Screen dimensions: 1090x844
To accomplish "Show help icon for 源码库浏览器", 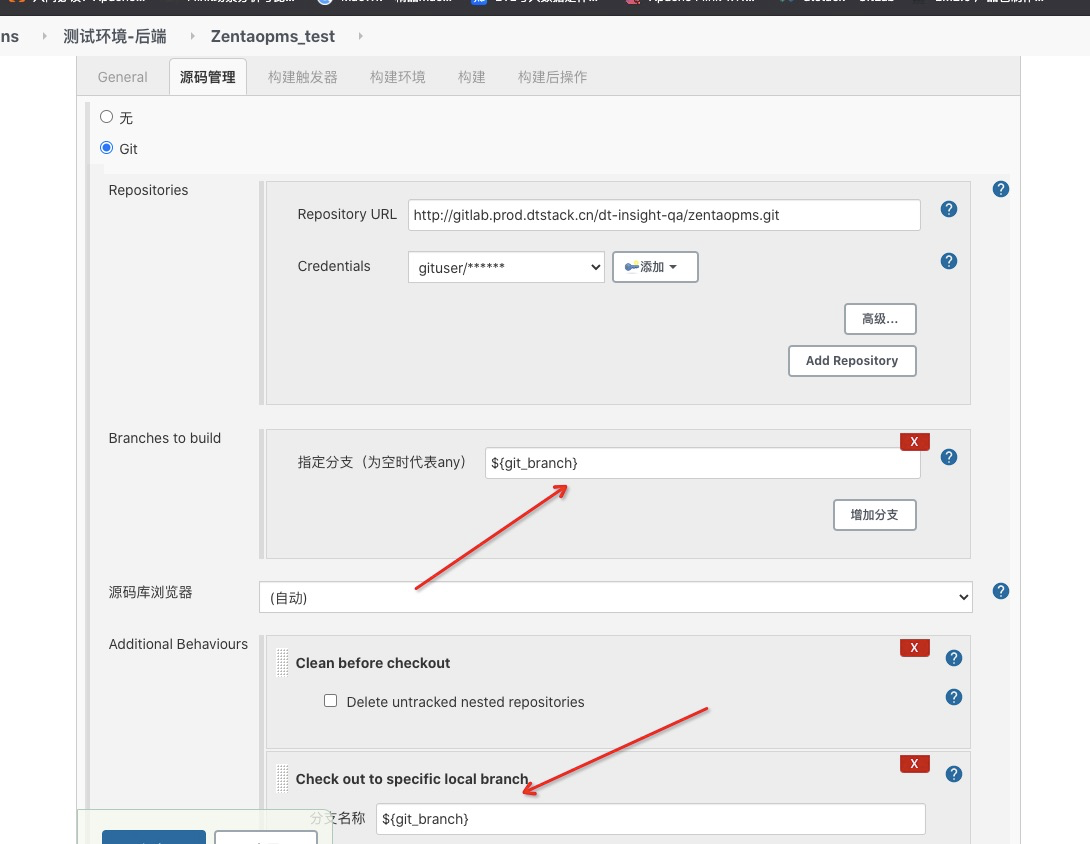I will click(1000, 591).
